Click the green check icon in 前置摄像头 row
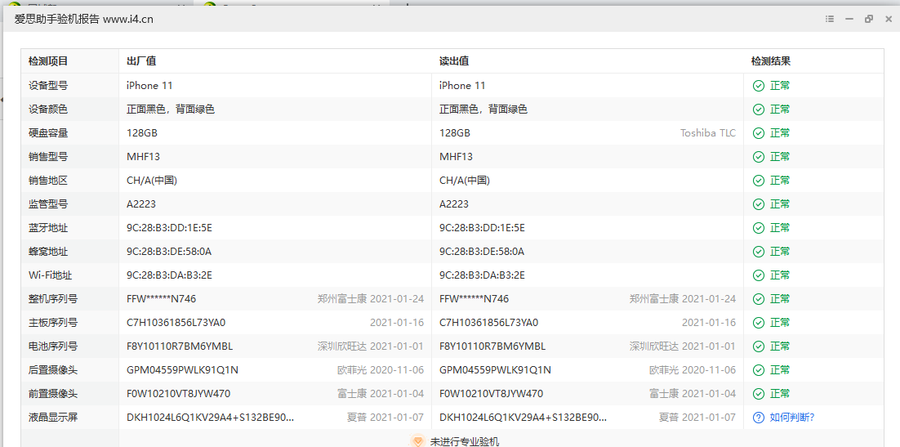Screen dimensions: 900x447 tap(759, 394)
